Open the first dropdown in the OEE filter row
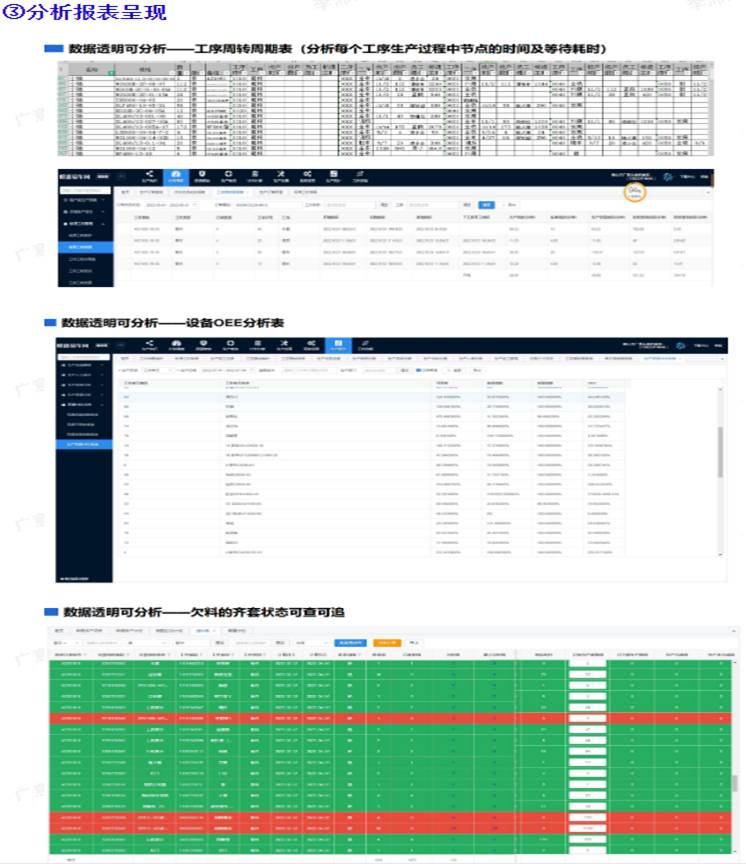 (x=153, y=370)
